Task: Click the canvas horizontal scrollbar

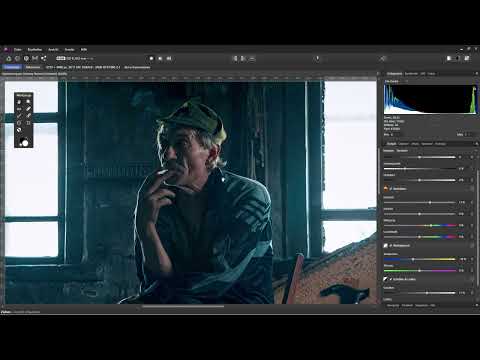Action: (x=183, y=306)
